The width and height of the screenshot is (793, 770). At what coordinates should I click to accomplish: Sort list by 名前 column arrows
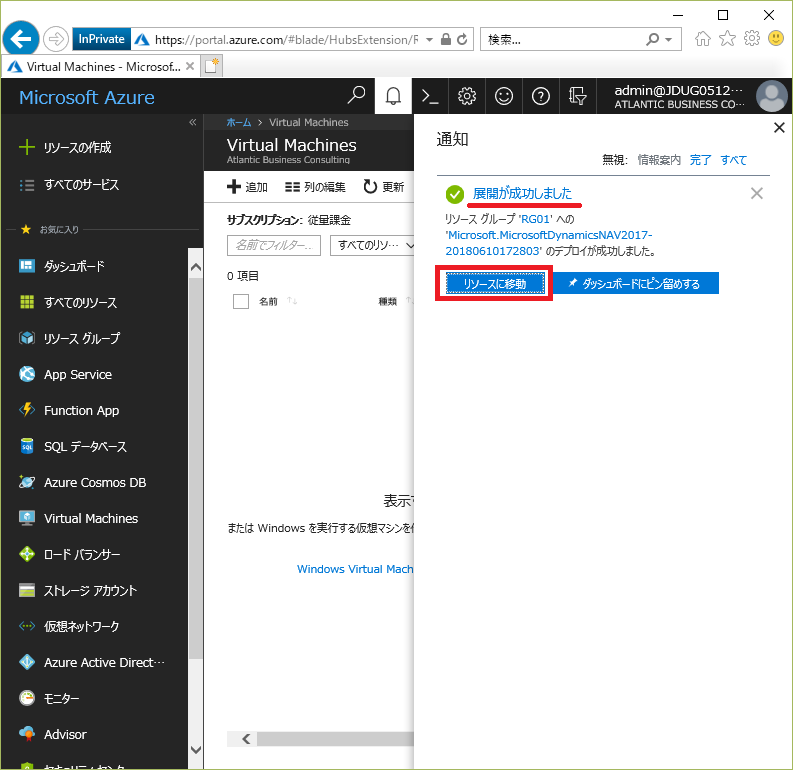pos(292,301)
